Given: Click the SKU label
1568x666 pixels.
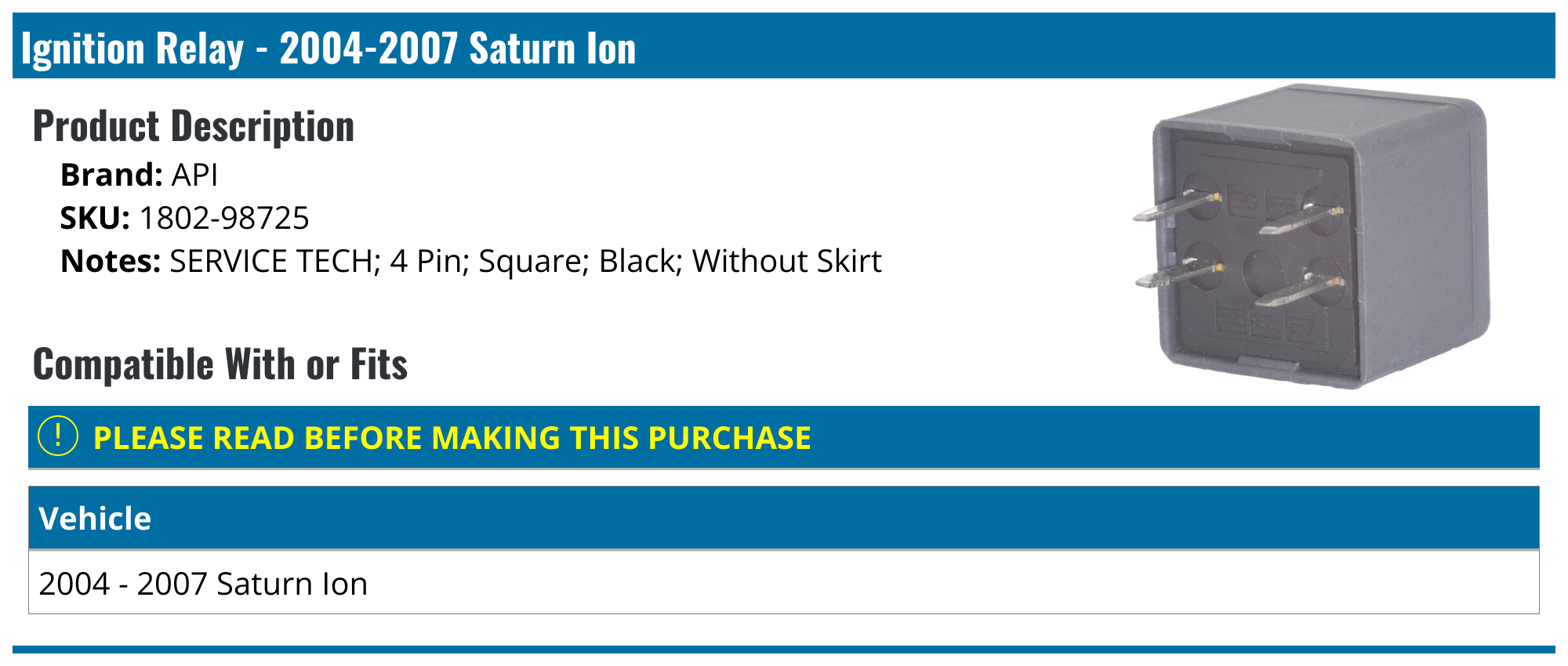Looking at the screenshot, I should [95, 218].
